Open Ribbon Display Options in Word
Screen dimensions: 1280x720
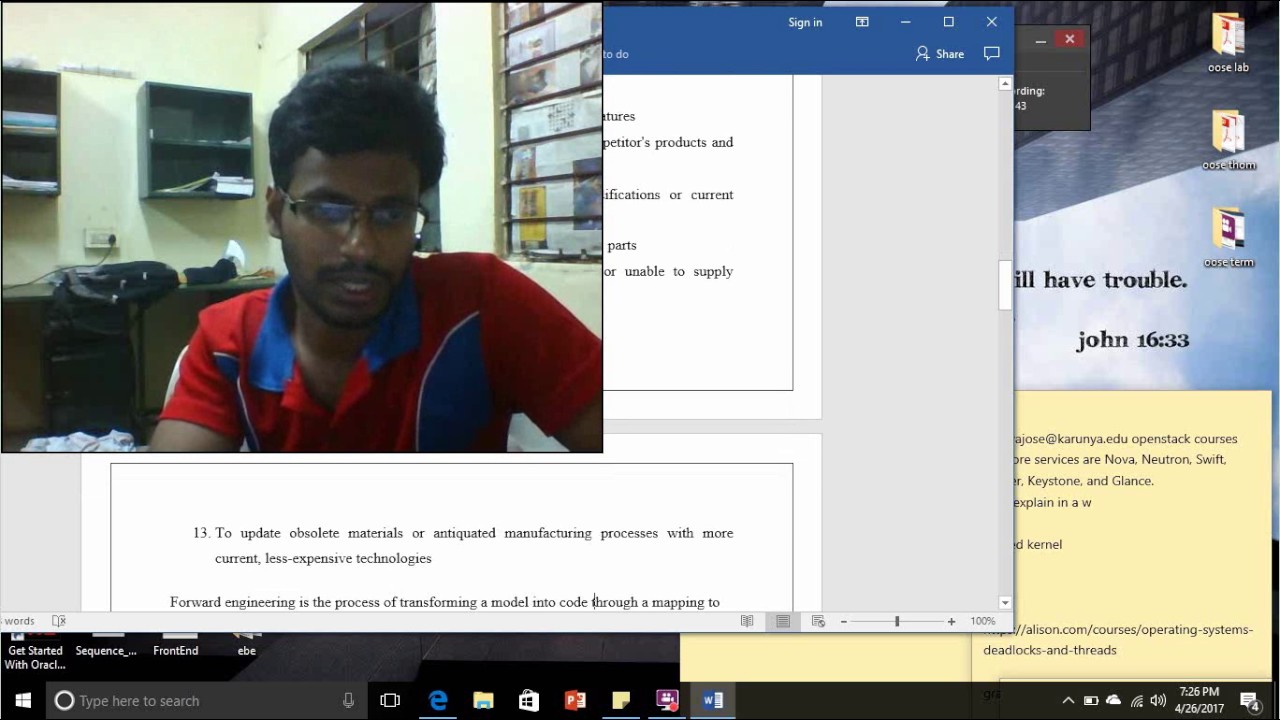tap(862, 22)
